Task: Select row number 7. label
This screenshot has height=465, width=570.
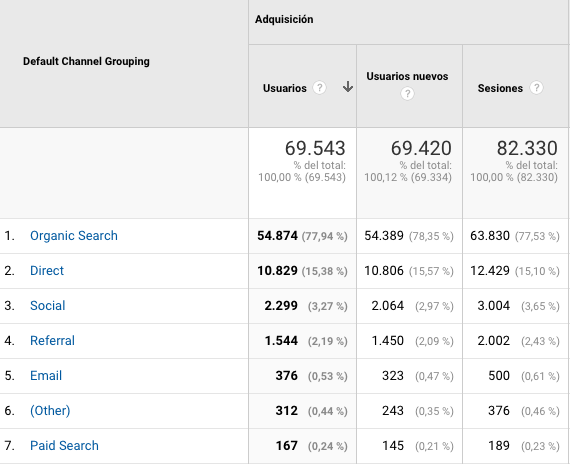Action: coord(9,445)
